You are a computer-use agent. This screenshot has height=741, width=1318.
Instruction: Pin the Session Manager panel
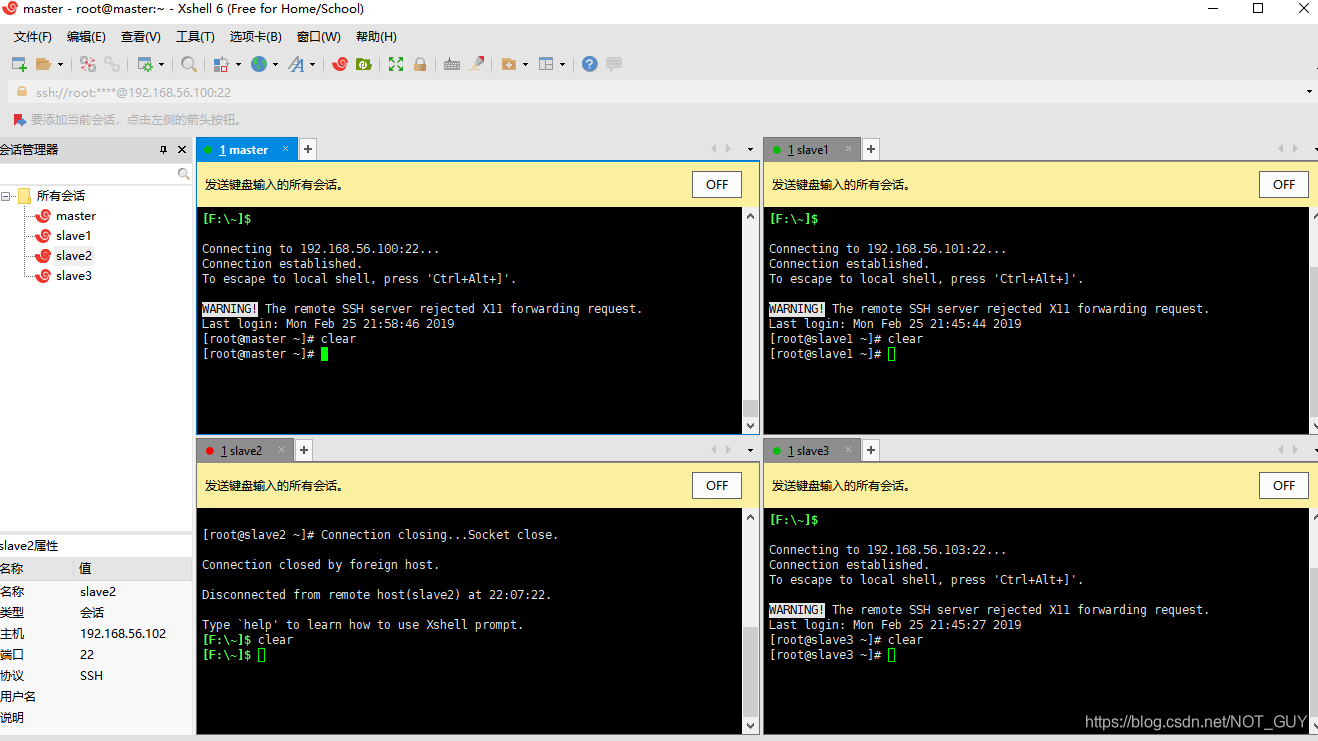click(x=164, y=150)
